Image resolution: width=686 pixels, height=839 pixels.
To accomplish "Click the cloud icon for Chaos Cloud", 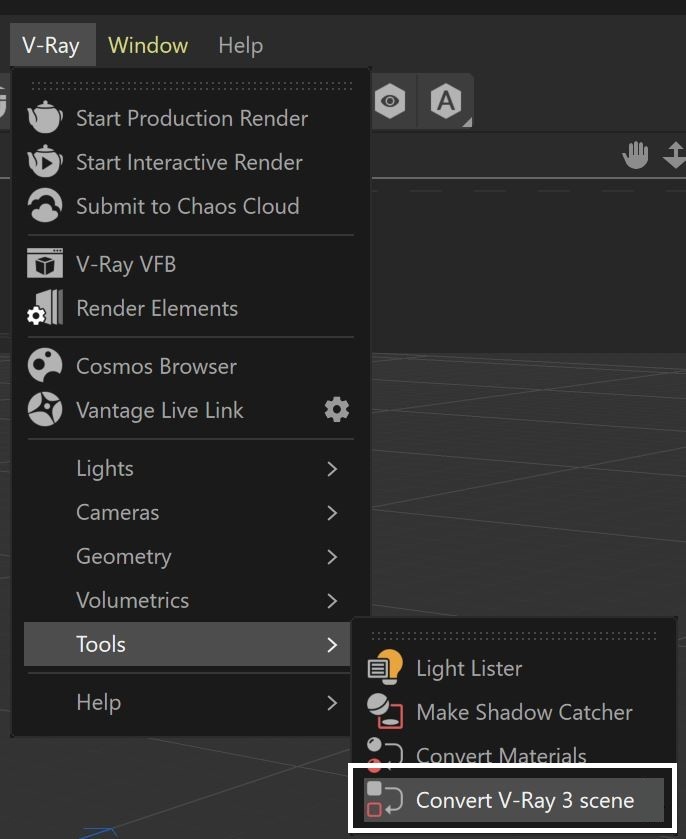I will pos(45,205).
